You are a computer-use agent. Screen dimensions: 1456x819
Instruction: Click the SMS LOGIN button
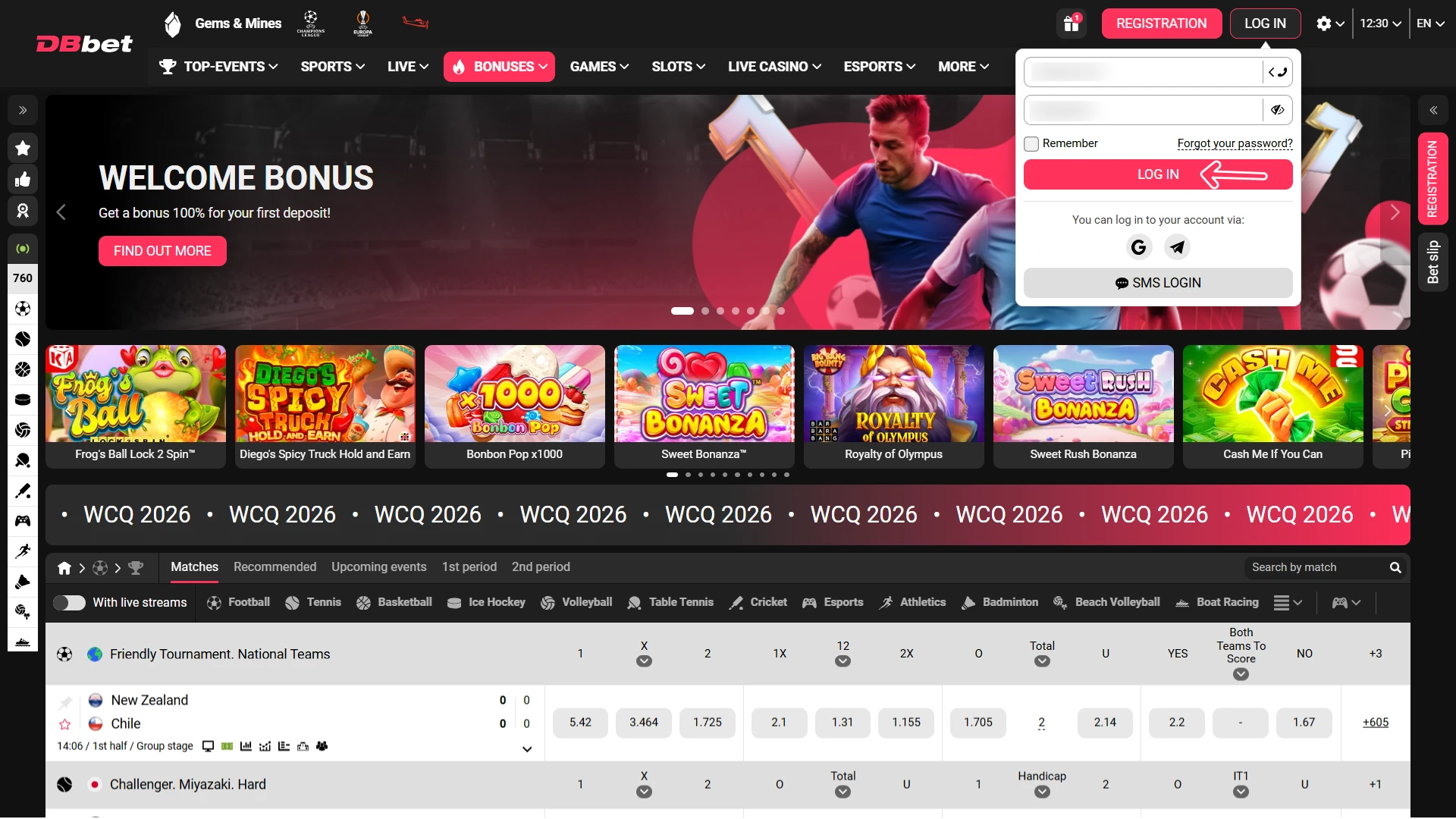pyautogui.click(x=1158, y=283)
